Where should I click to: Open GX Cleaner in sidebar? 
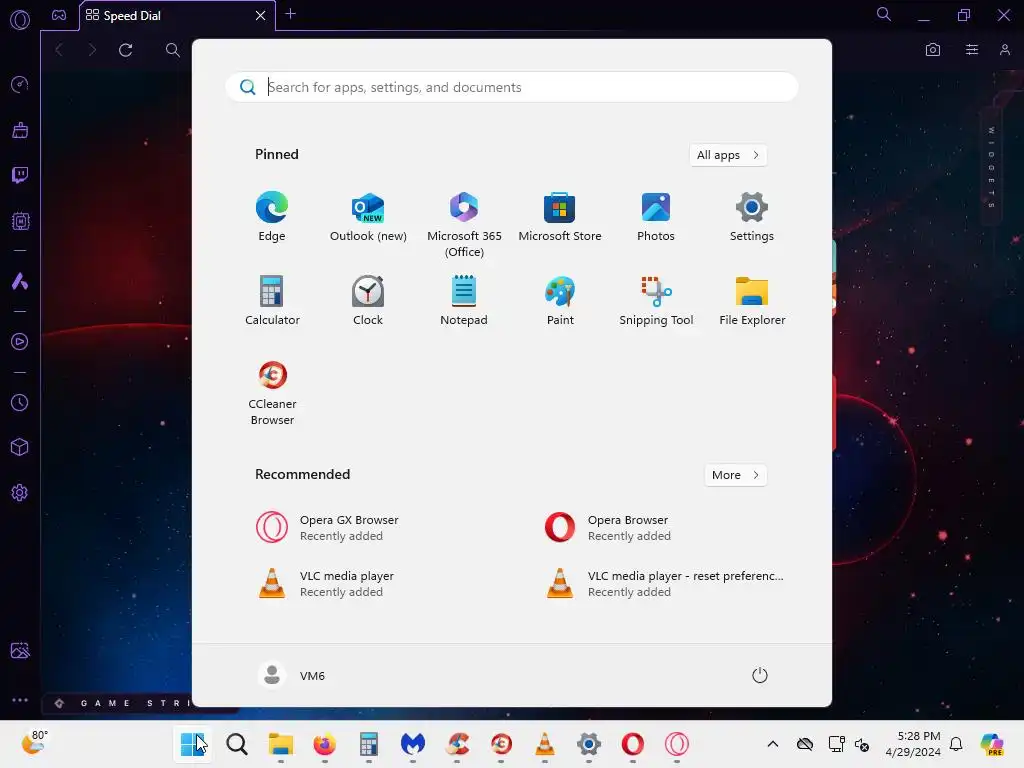pyautogui.click(x=20, y=130)
